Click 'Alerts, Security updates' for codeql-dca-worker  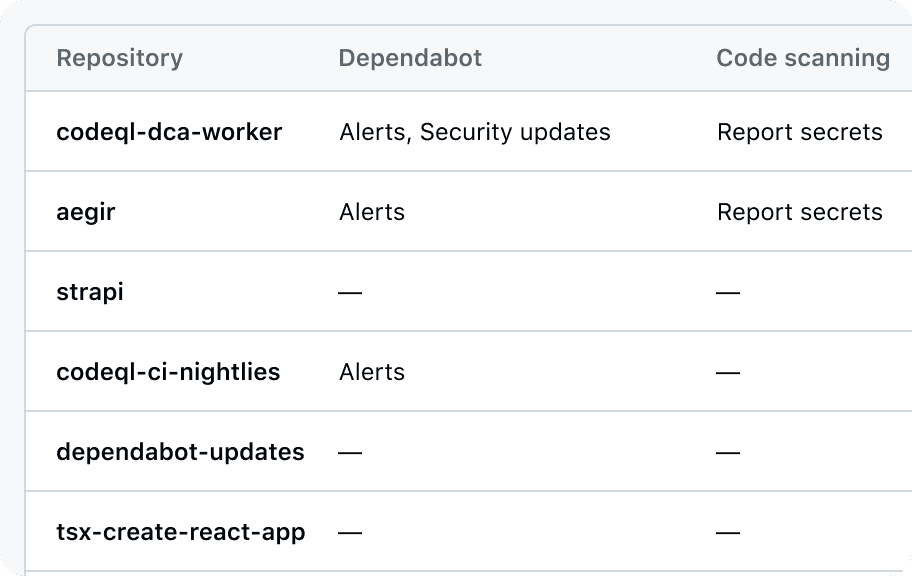point(474,132)
